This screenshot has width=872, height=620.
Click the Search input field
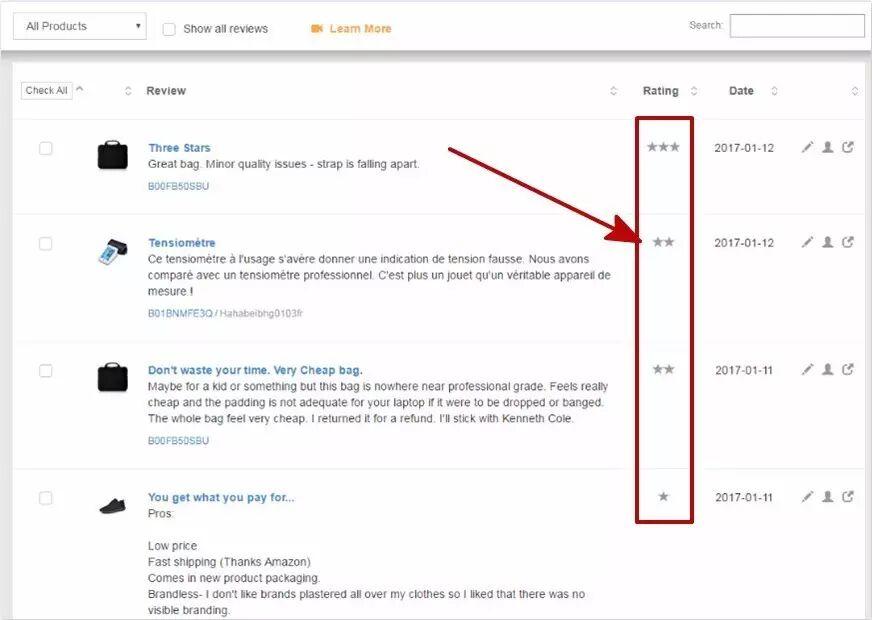coord(796,26)
